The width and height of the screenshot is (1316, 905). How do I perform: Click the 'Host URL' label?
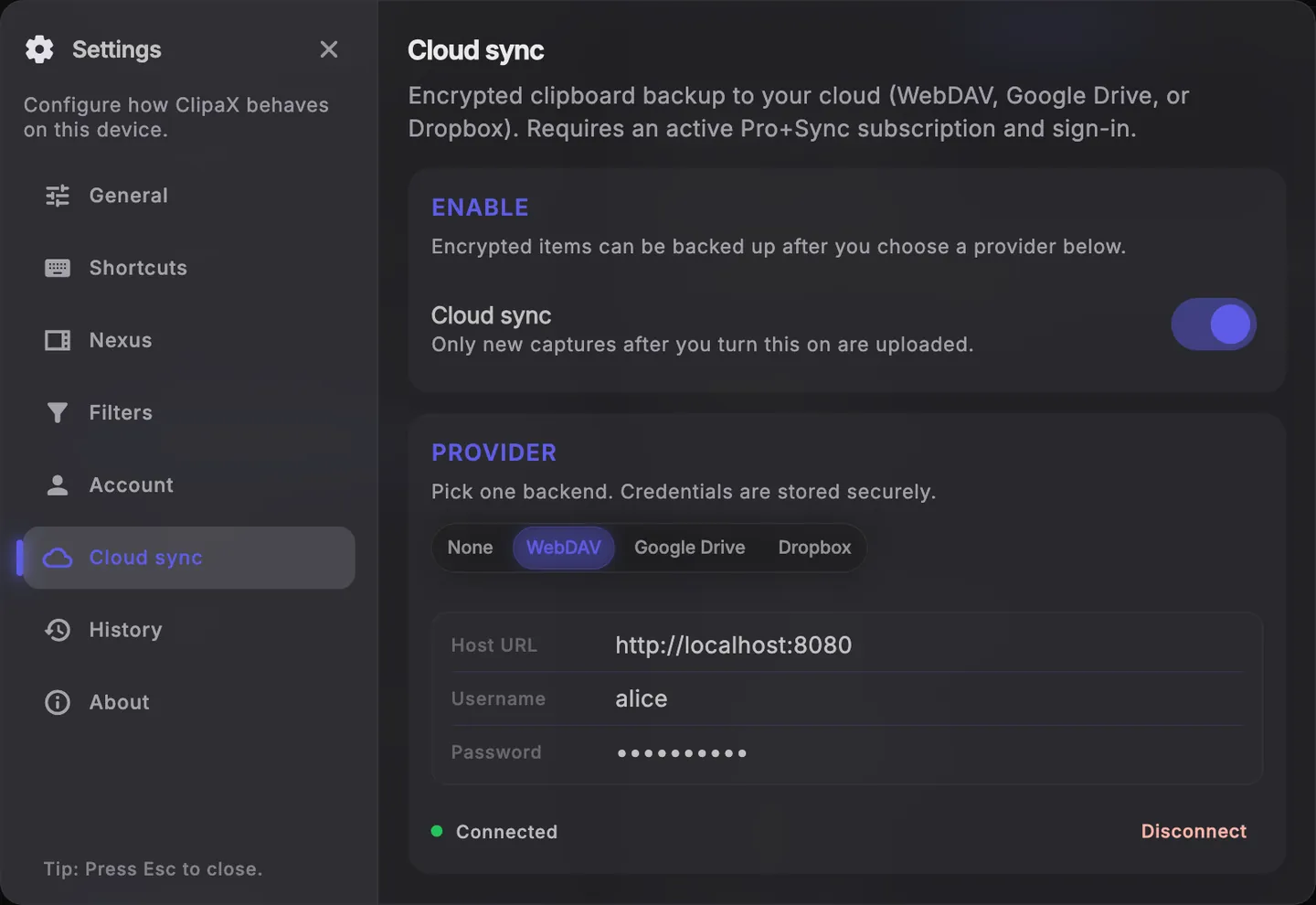pos(494,645)
